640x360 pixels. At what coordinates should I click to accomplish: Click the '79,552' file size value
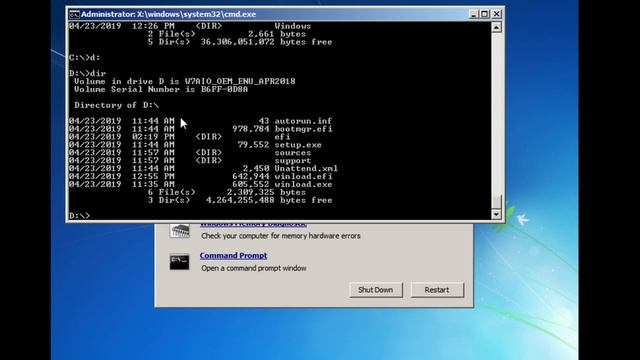[253, 145]
